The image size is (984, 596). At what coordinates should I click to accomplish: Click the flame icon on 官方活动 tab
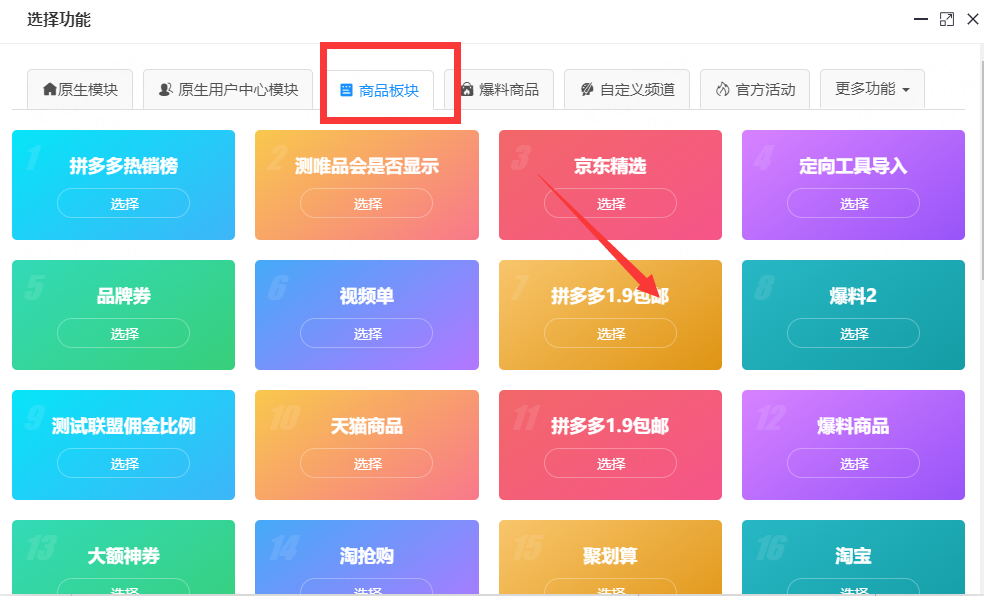click(723, 90)
